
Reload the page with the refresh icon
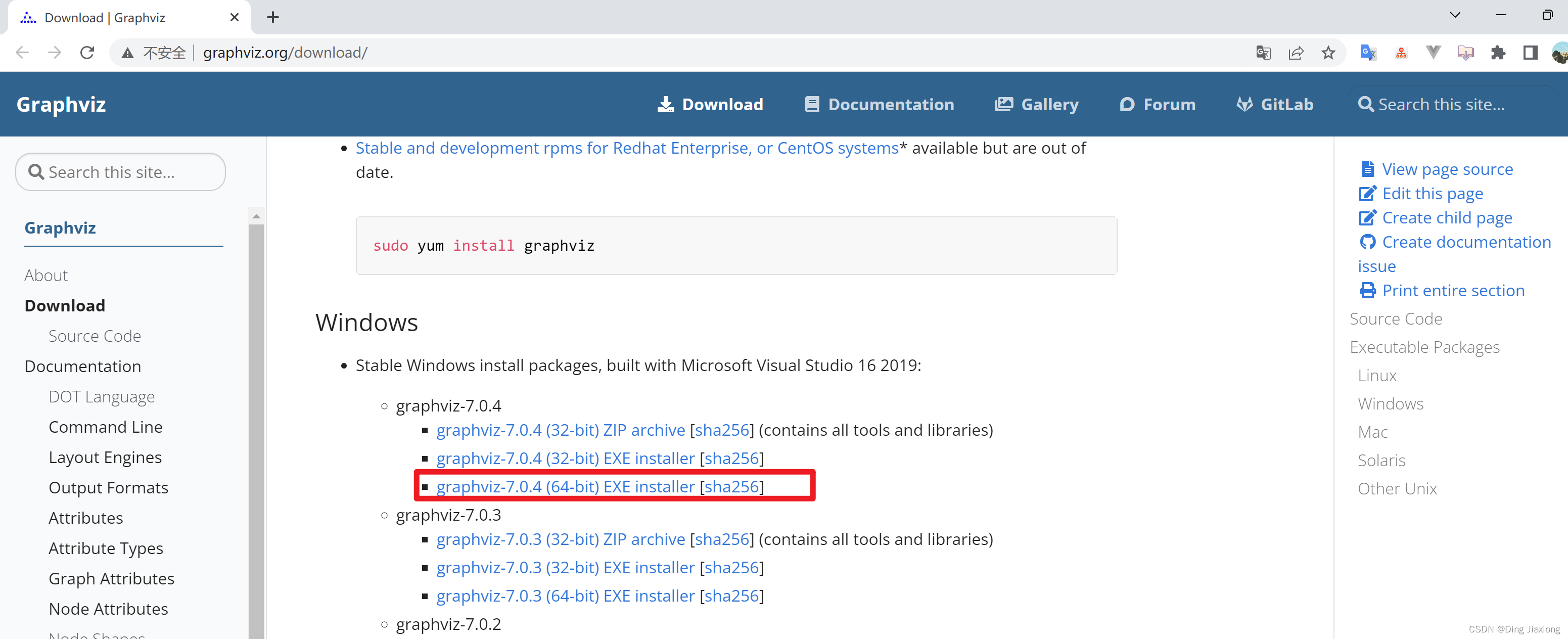click(x=87, y=53)
